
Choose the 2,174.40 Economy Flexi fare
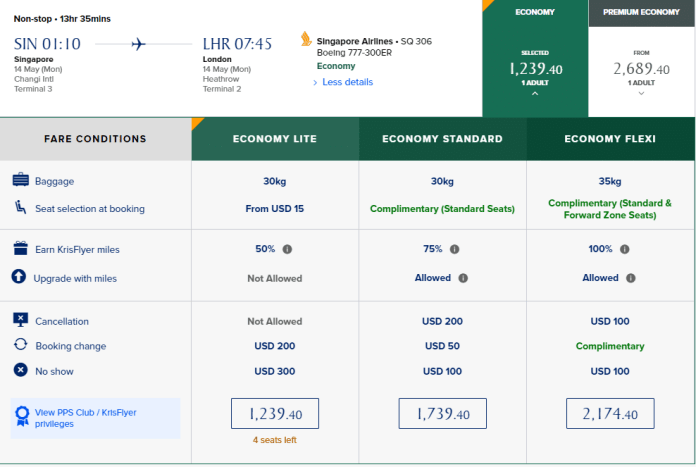(x=610, y=413)
